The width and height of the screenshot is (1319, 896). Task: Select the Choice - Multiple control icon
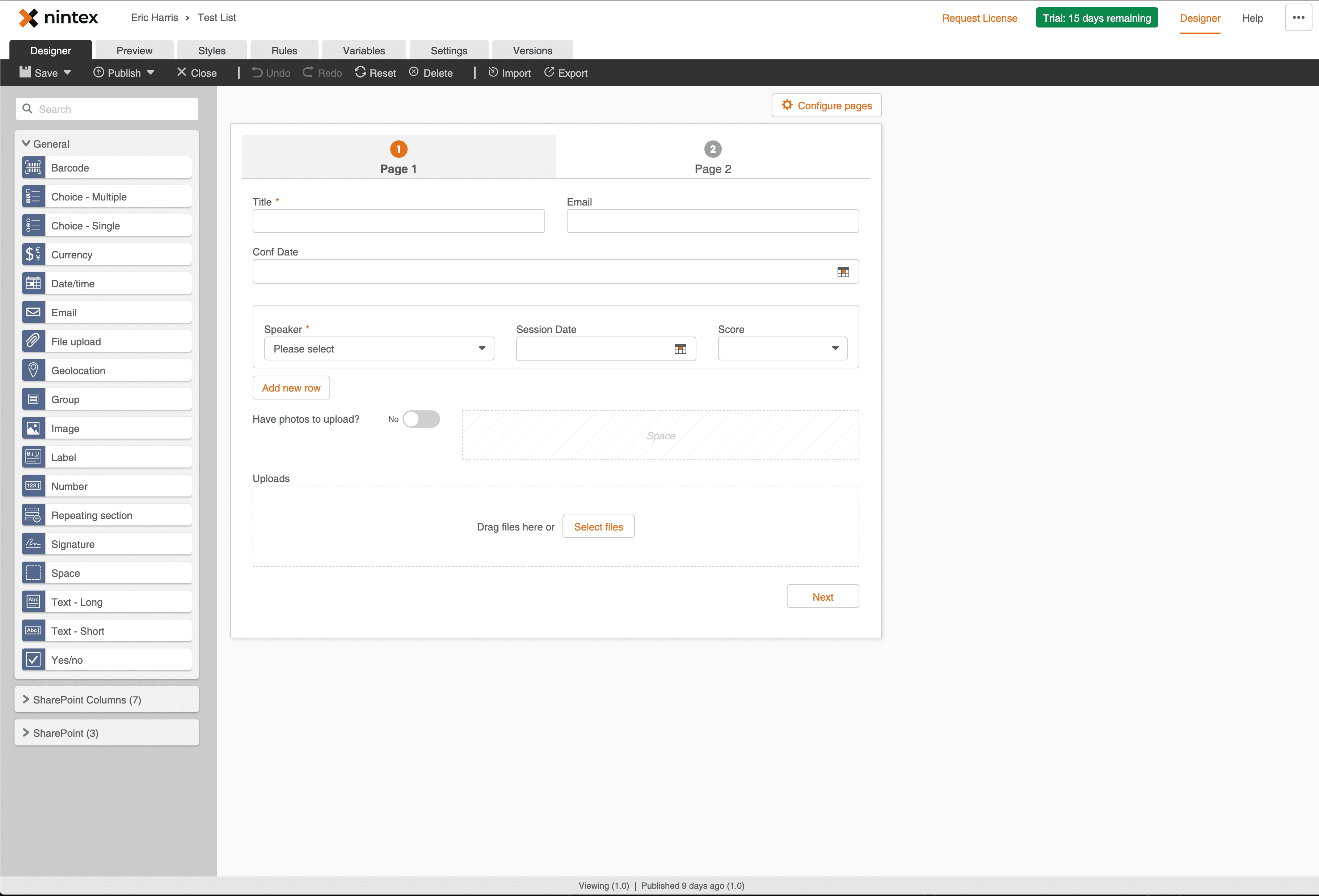pyautogui.click(x=34, y=196)
